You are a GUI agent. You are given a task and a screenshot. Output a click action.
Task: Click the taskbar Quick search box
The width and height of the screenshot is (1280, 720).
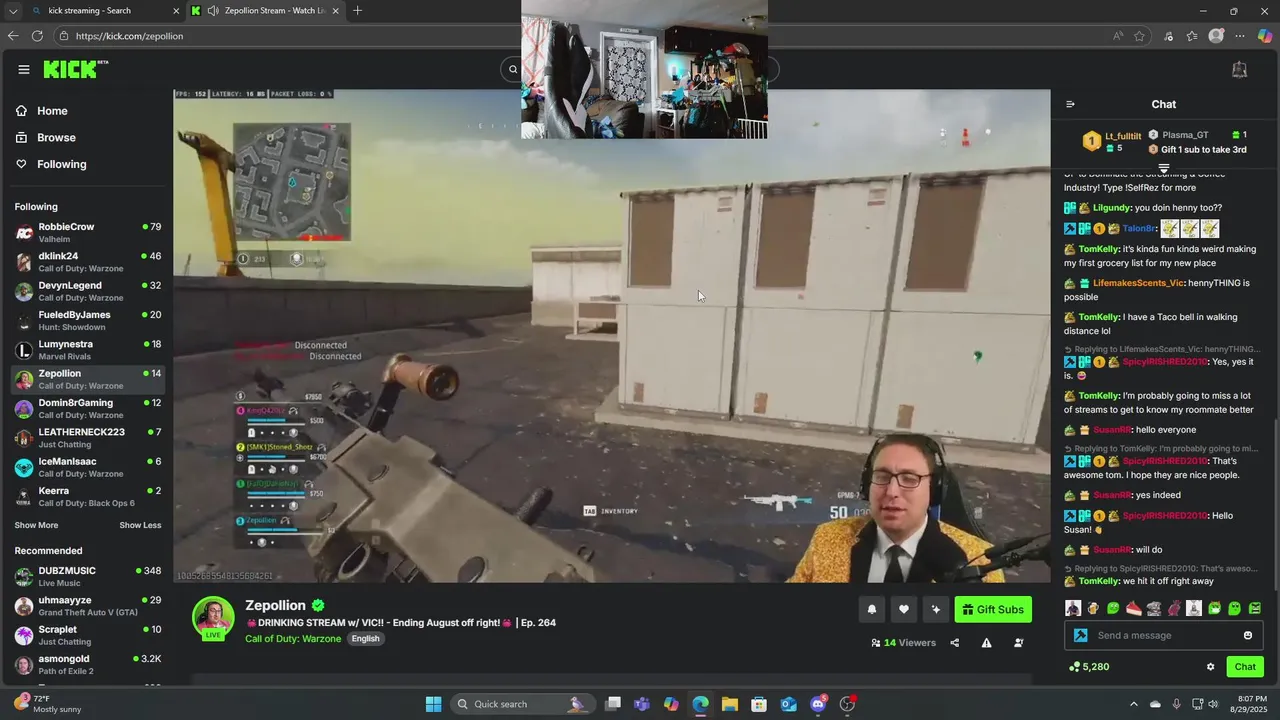click(522, 704)
